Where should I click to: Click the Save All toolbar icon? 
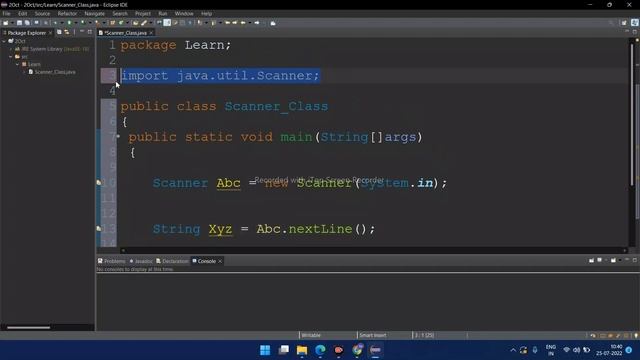(x=27, y=23)
